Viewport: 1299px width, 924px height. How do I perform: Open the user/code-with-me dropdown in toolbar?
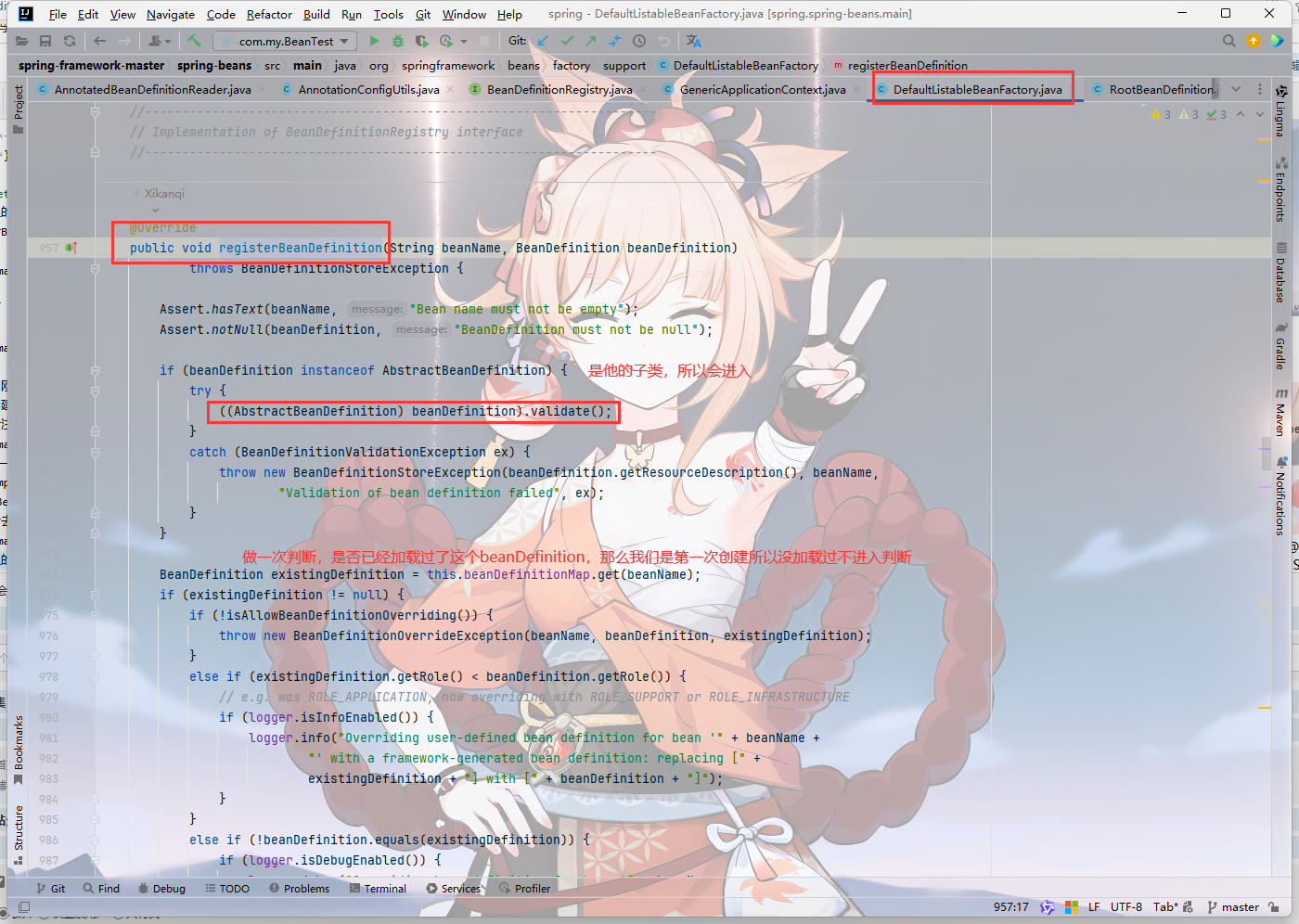click(x=160, y=41)
